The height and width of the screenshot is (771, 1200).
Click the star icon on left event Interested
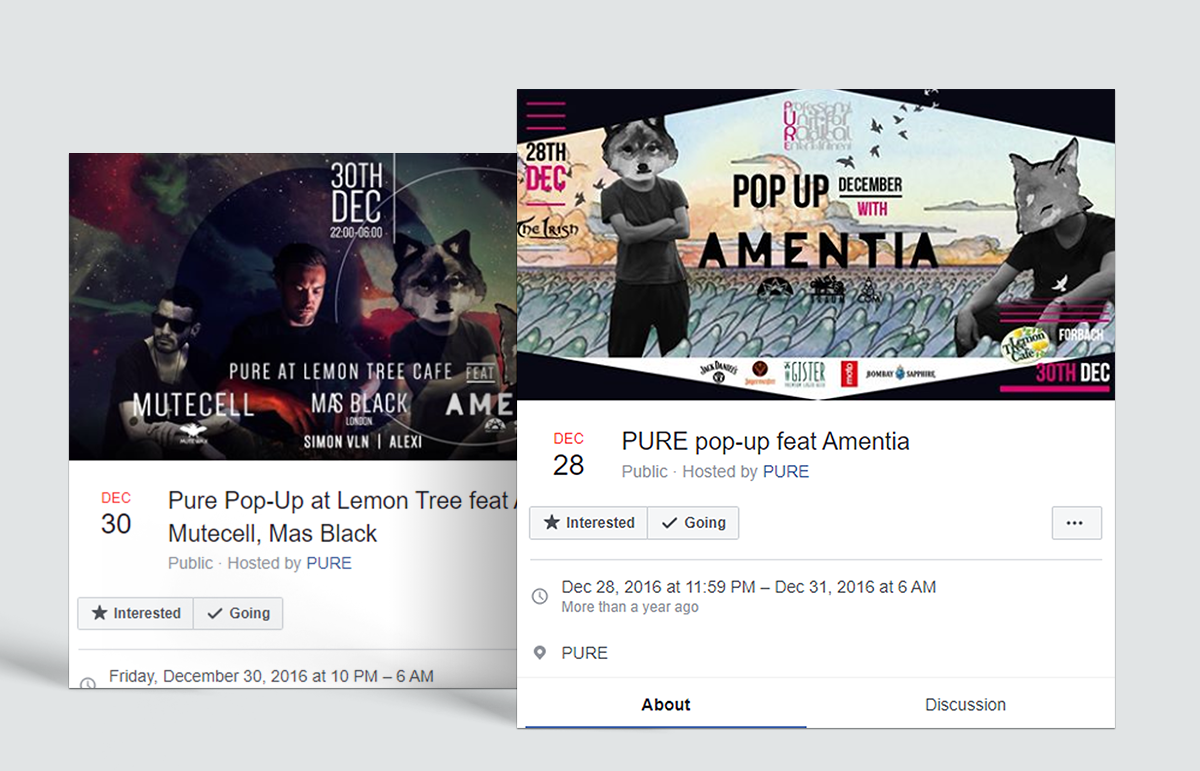click(99, 613)
